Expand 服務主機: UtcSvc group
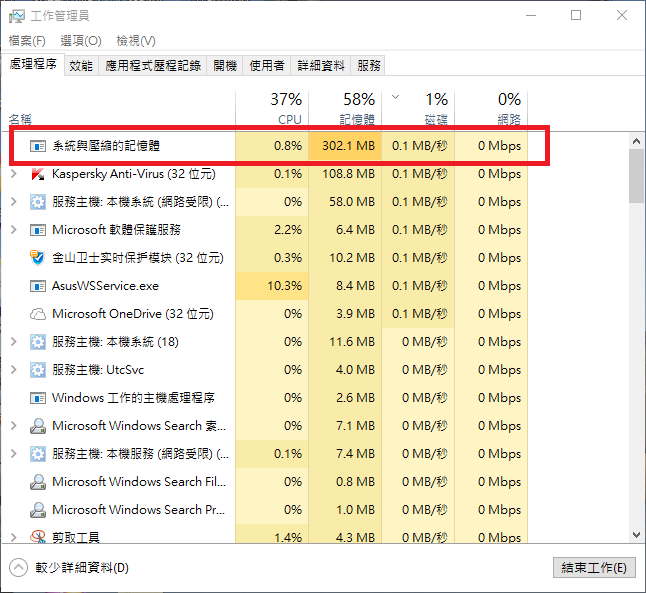The image size is (646, 593). (x=14, y=370)
